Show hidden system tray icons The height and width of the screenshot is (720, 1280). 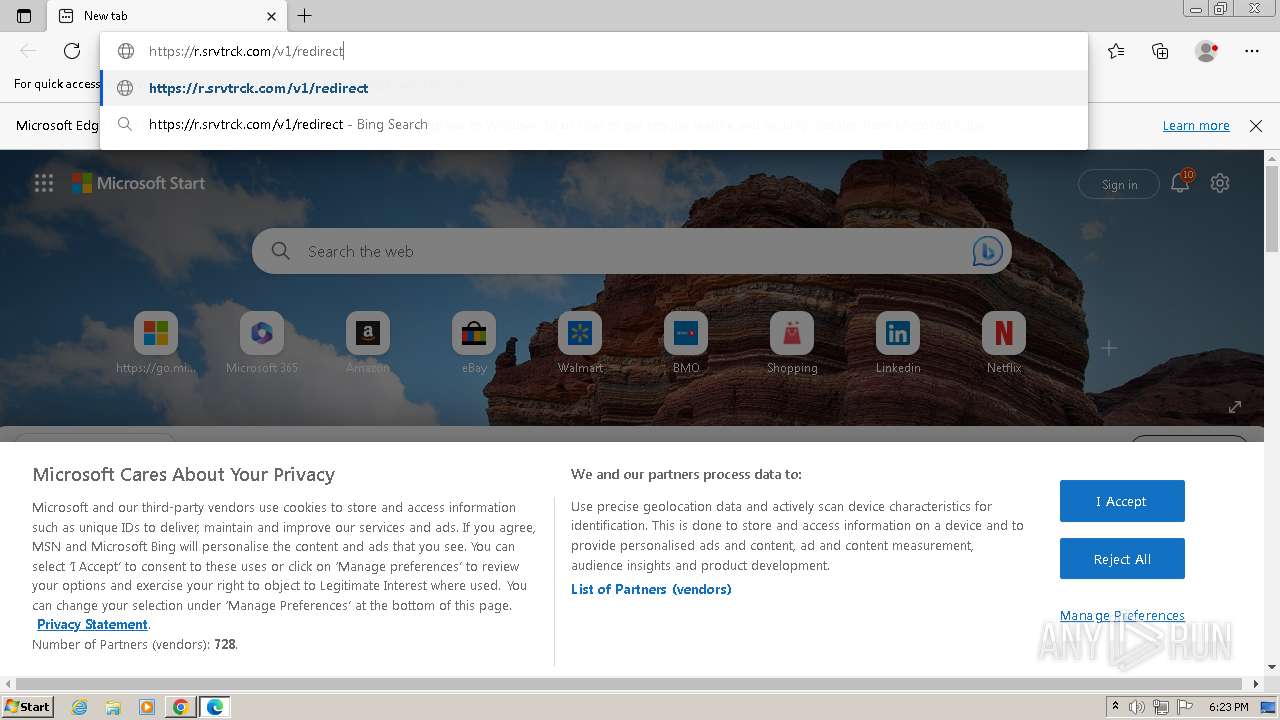pos(1115,707)
